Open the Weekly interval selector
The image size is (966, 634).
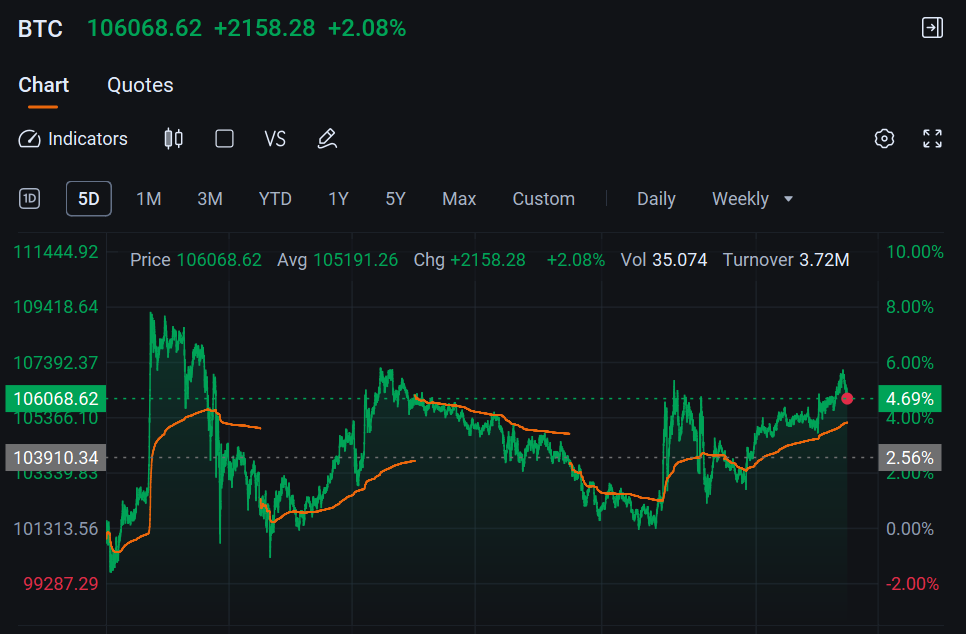pyautogui.click(x=752, y=199)
